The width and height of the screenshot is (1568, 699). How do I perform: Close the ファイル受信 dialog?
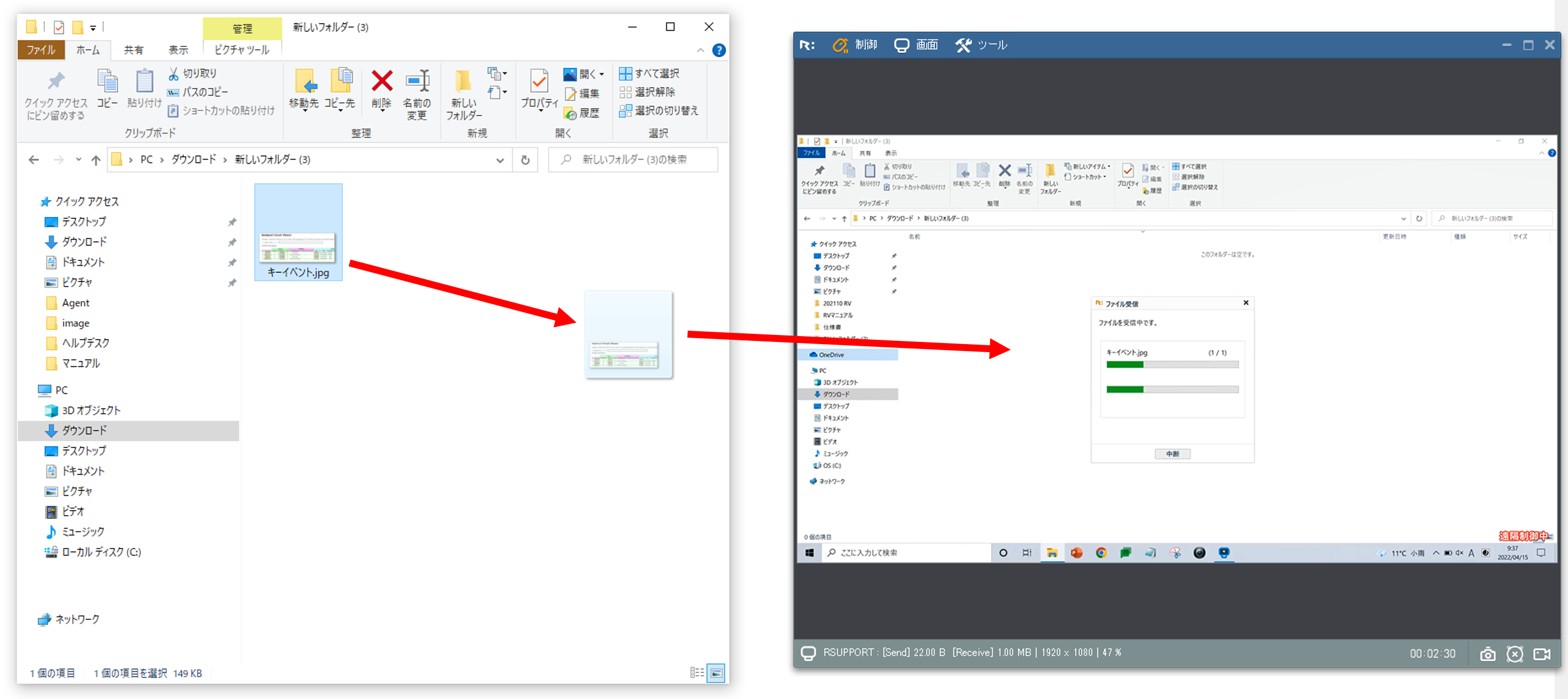pos(1246,303)
